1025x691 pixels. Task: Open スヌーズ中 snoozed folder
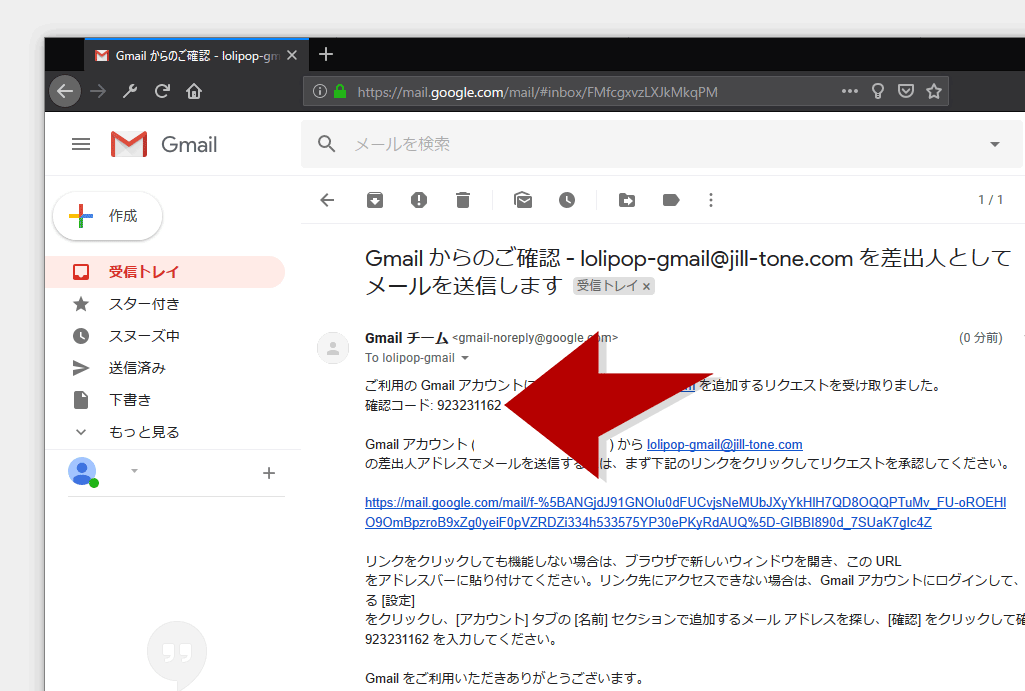click(165, 336)
